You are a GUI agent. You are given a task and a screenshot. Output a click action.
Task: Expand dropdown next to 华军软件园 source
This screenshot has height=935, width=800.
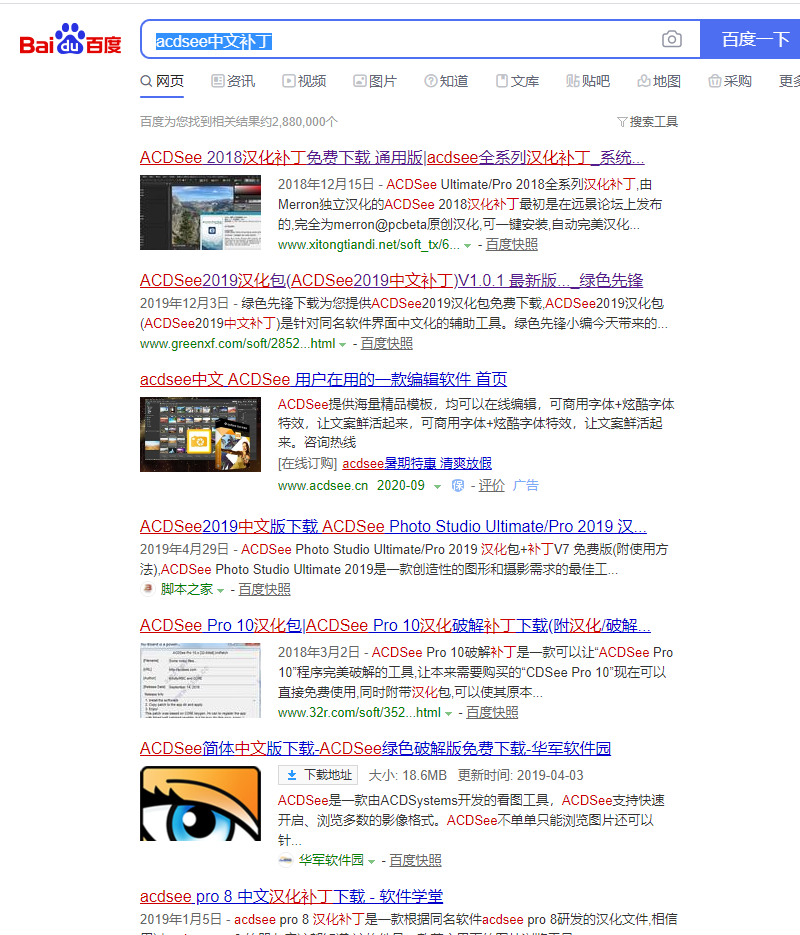371,861
